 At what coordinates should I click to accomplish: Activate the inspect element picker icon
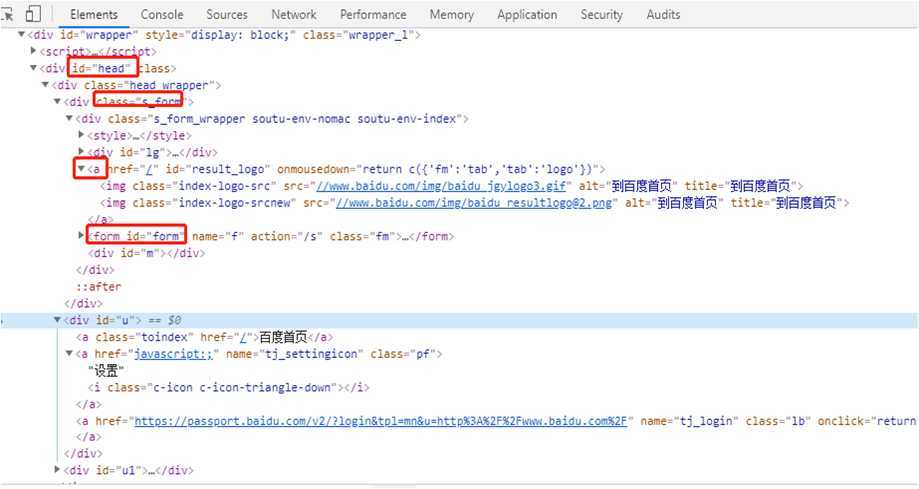(x=7, y=14)
